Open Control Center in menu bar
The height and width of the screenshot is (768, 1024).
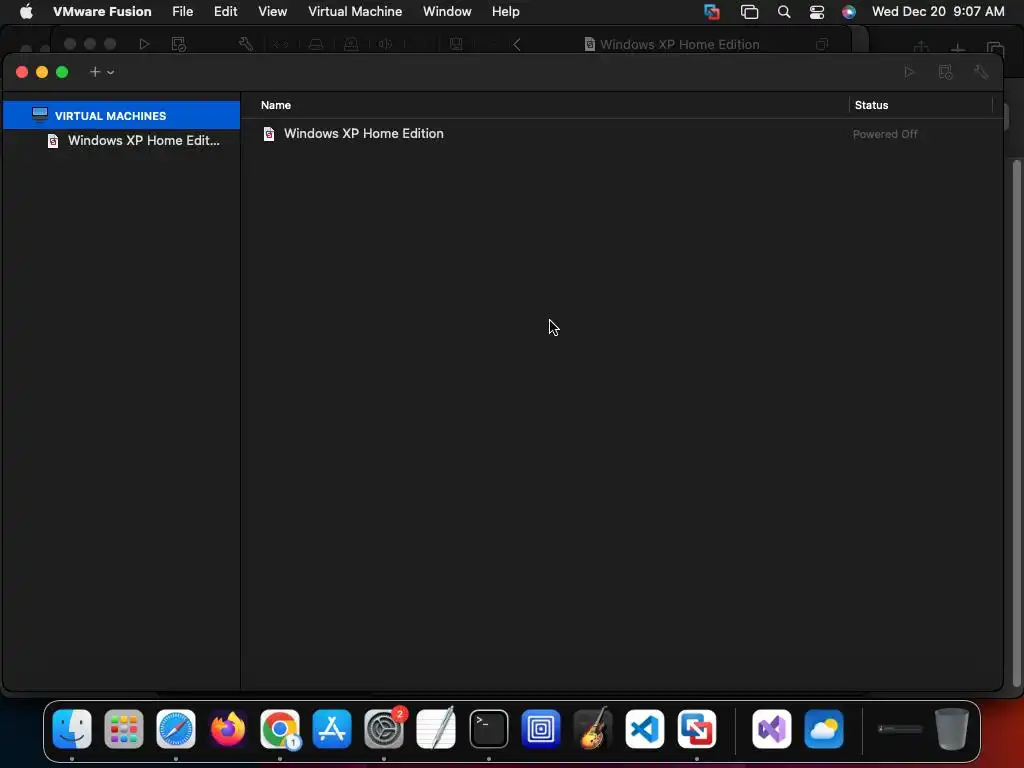(816, 12)
